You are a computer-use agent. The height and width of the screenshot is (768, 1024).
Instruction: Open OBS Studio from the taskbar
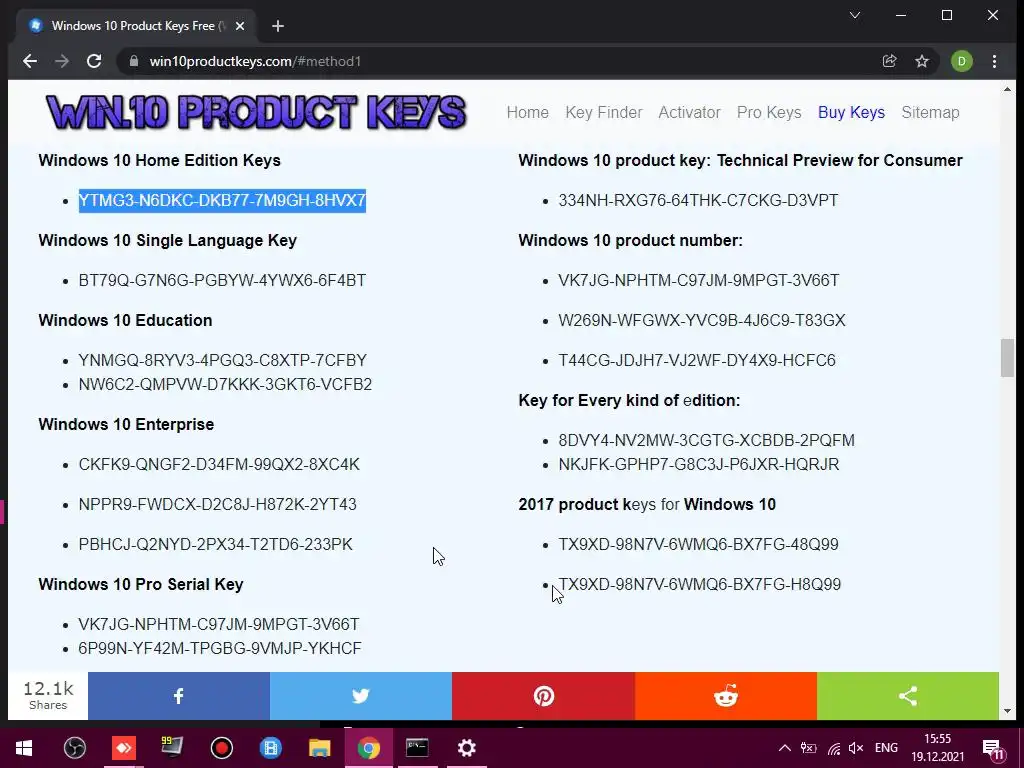[74, 748]
